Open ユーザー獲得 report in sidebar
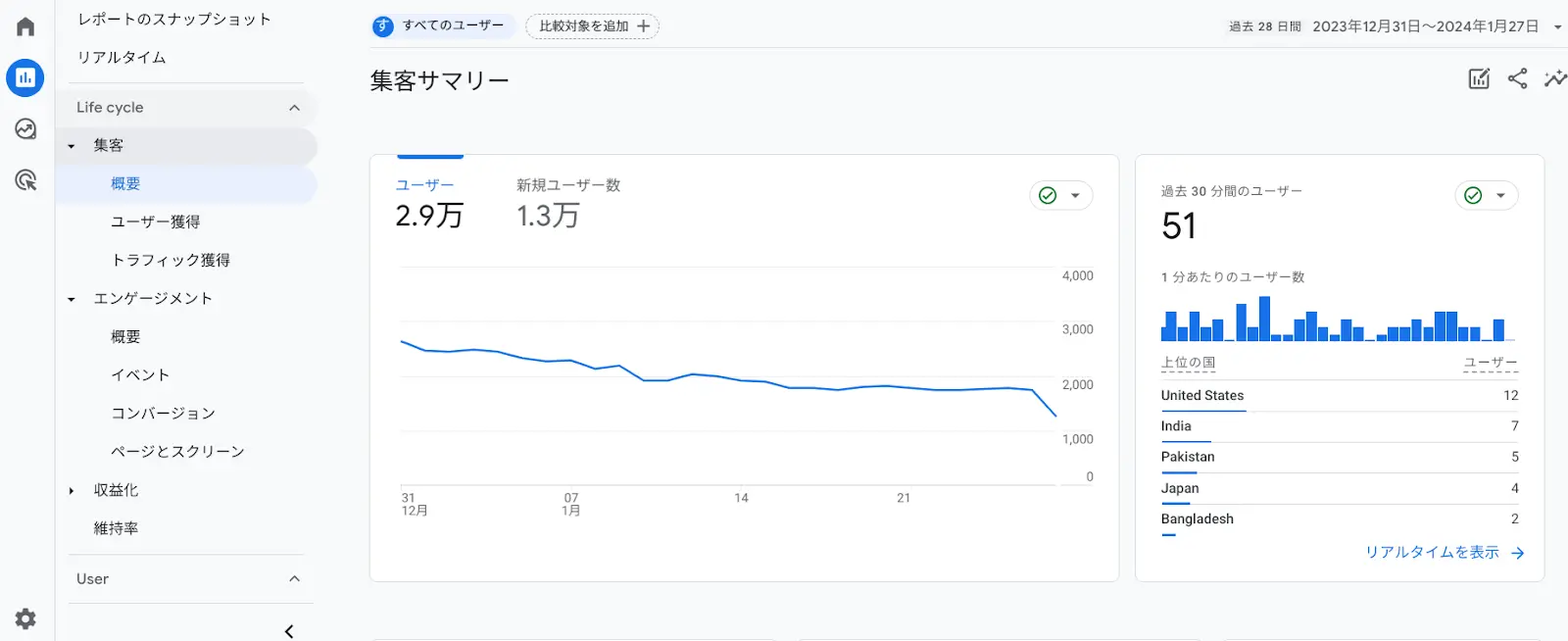Image resolution: width=1568 pixels, height=641 pixels. point(156,222)
